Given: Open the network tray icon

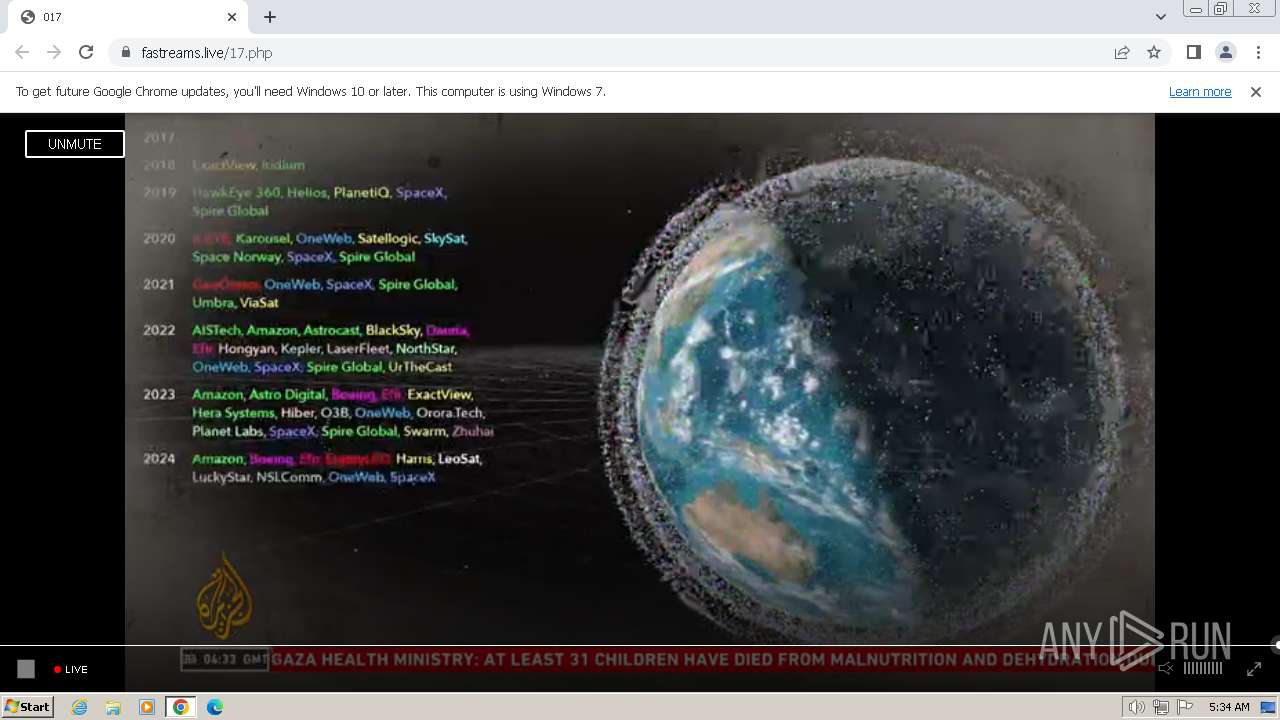Looking at the screenshot, I should click(1161, 707).
